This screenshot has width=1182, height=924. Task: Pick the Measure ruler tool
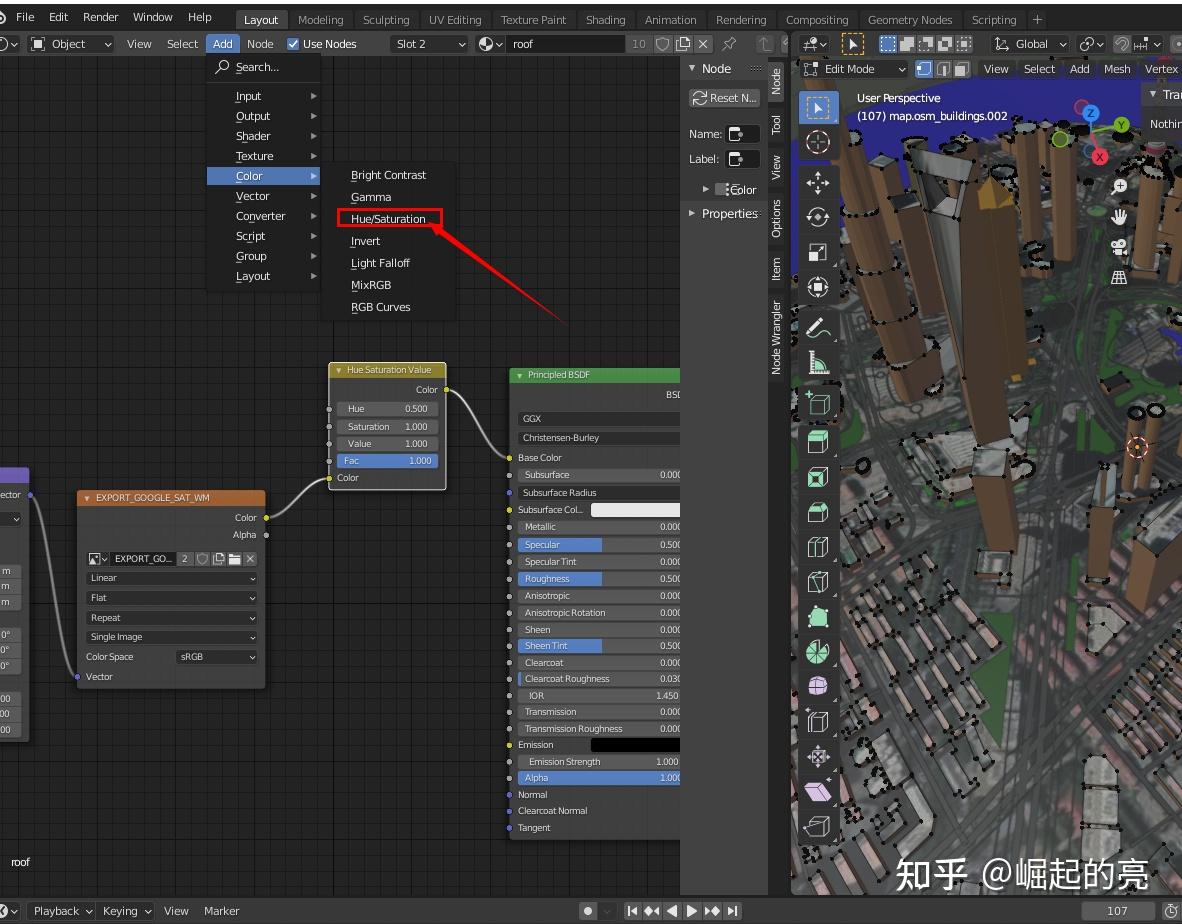818,363
